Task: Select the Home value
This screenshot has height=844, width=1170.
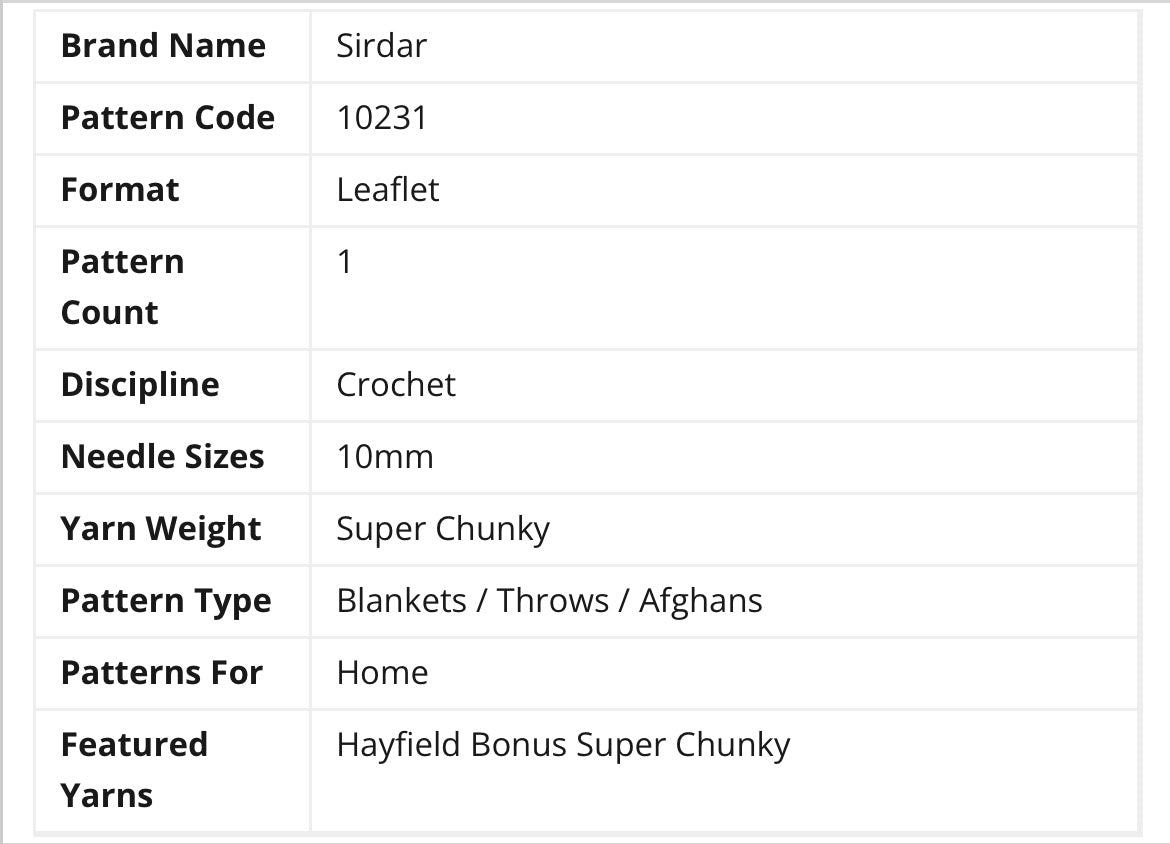Action: click(382, 673)
